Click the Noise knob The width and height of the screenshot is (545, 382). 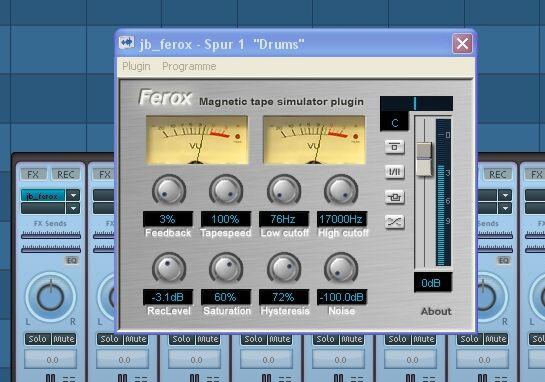coord(341,268)
